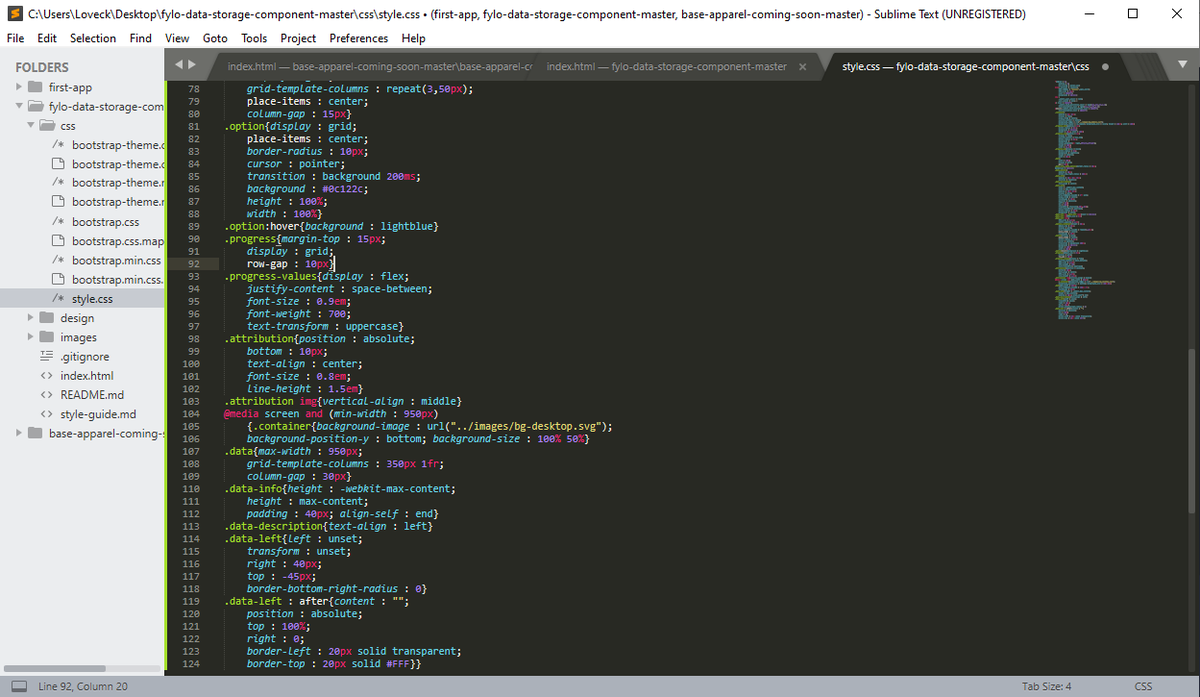The width and height of the screenshot is (1200, 697).
Task: Click the bootstrap.min.css file icon
Action: pyautogui.click(x=59, y=260)
